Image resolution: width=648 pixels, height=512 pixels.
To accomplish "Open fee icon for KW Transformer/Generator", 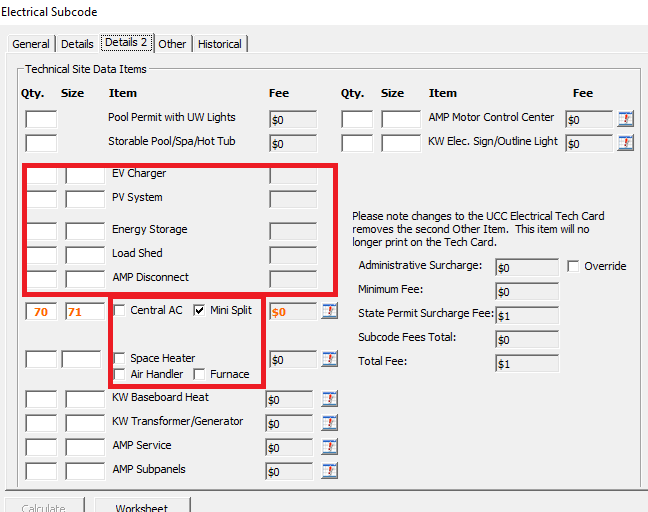I will coord(329,423).
